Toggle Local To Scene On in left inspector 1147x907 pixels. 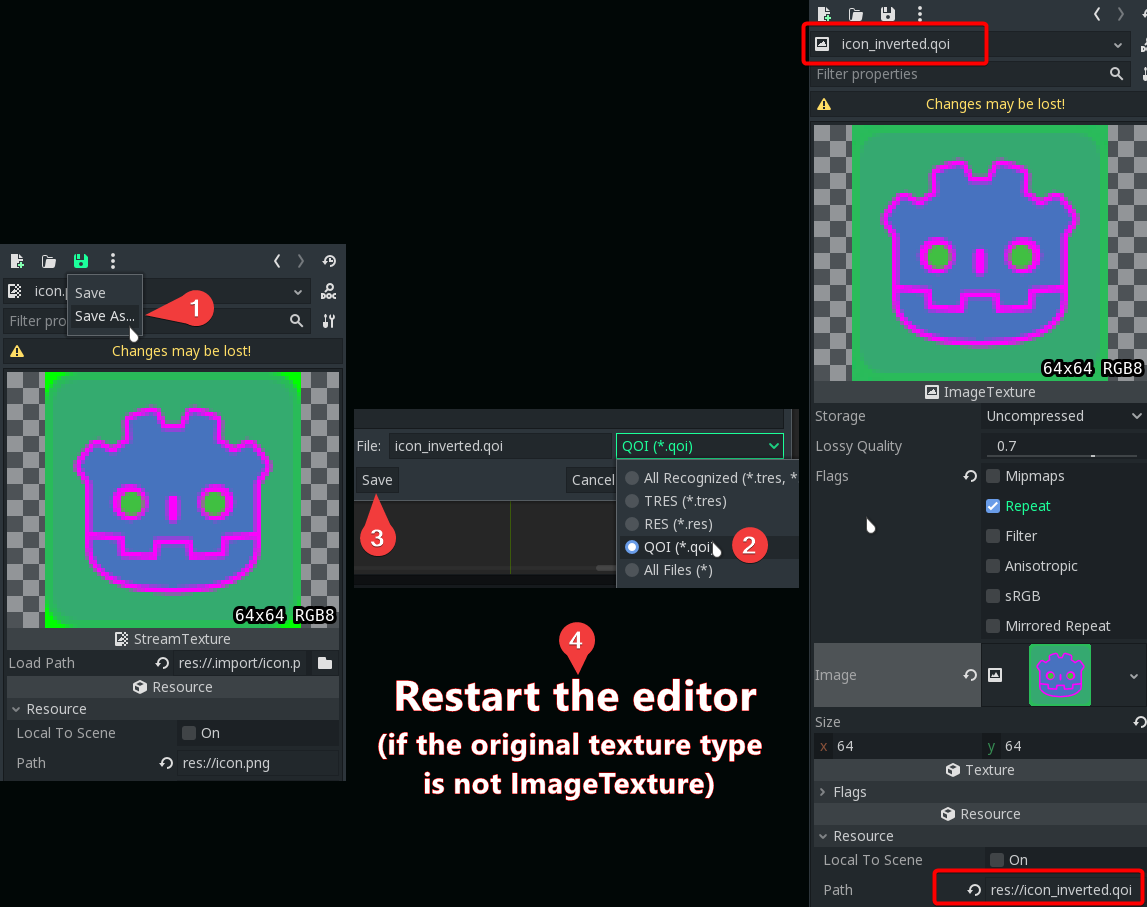point(189,733)
